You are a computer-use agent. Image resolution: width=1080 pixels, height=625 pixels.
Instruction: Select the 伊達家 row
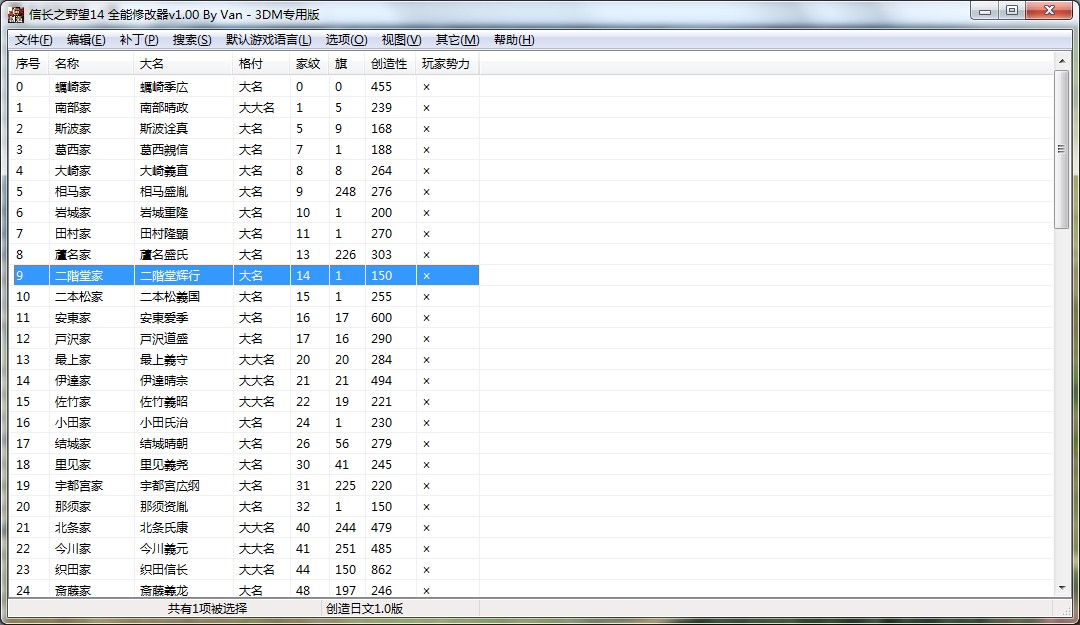[246, 381]
